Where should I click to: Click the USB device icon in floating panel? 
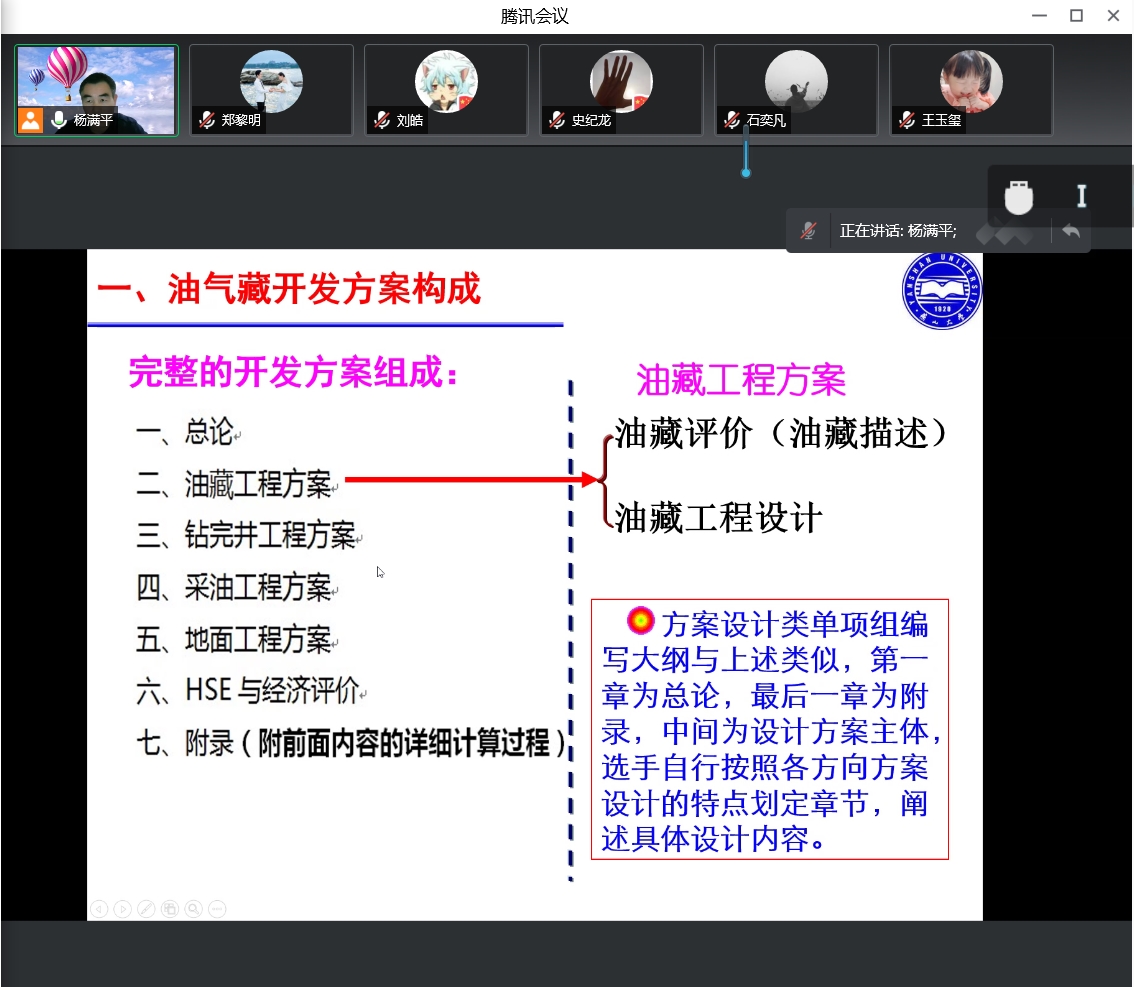[1018, 197]
